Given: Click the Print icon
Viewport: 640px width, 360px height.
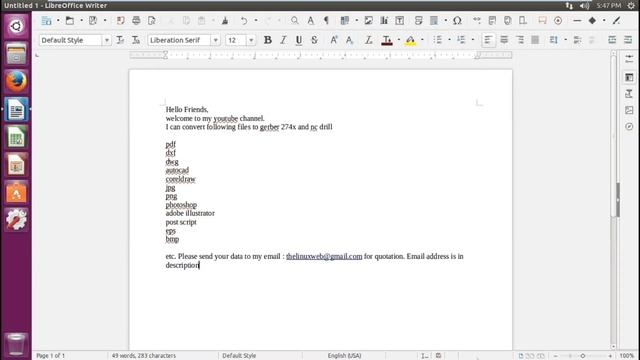Looking at the screenshot, I should click(x=136, y=20).
